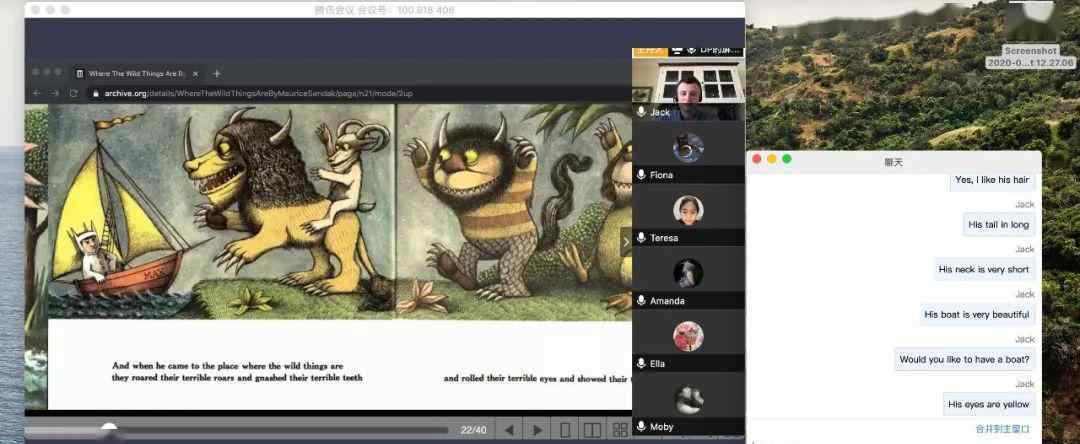Toggle Moby's microphone icon
Image resolution: width=1080 pixels, height=444 pixels.
641,426
